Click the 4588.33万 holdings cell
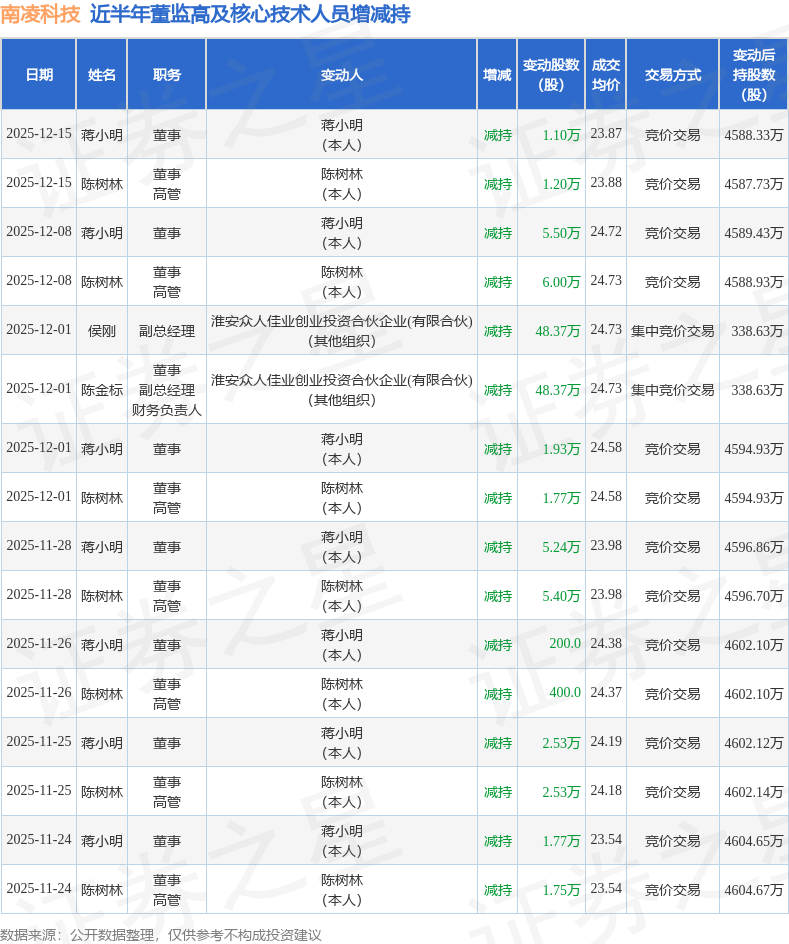The image size is (789, 944). 753,135
